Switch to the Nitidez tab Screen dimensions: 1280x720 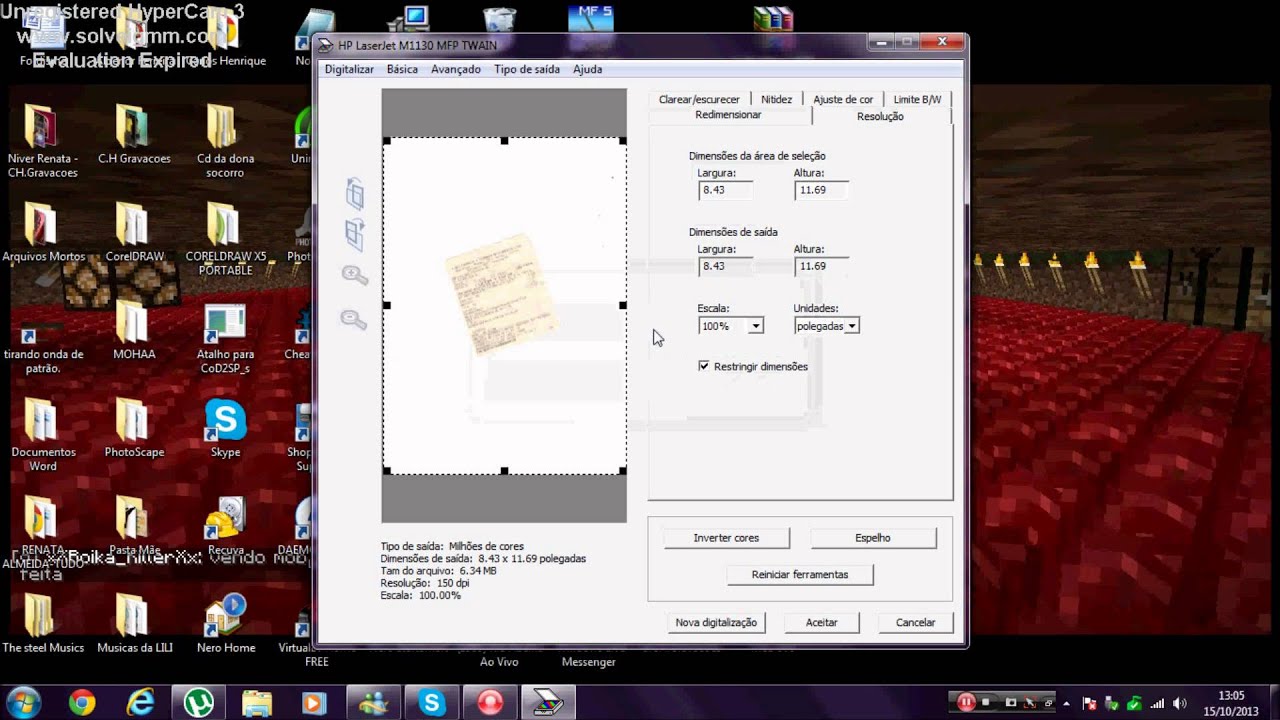tap(776, 99)
